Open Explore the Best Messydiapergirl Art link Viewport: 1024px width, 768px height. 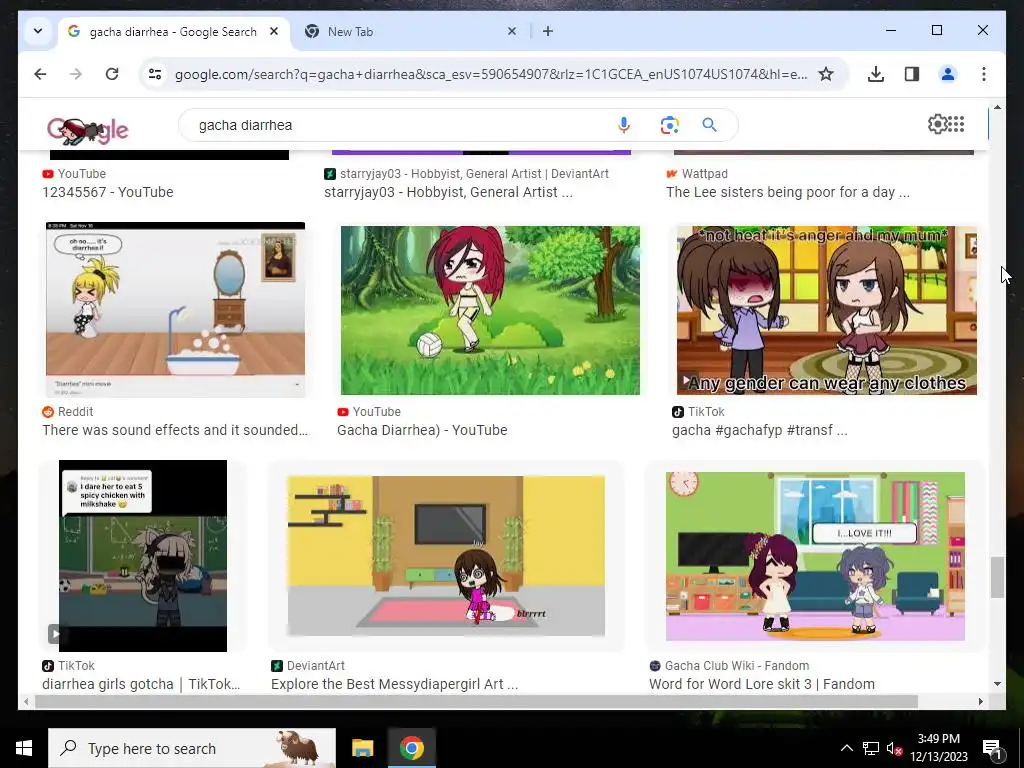[x=394, y=684]
